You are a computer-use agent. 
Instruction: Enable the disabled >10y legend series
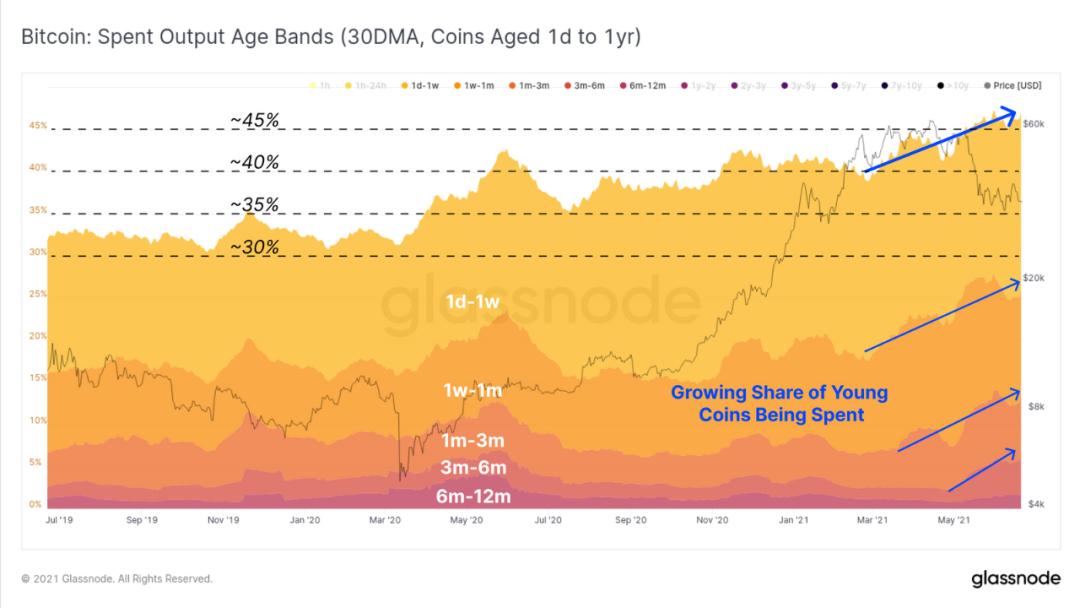coord(953,86)
